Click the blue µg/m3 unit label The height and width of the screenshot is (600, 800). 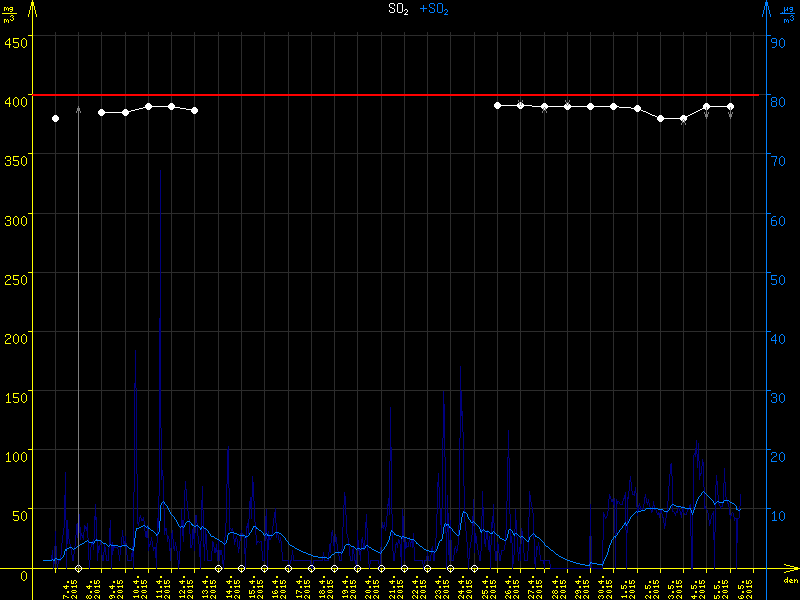787,13
